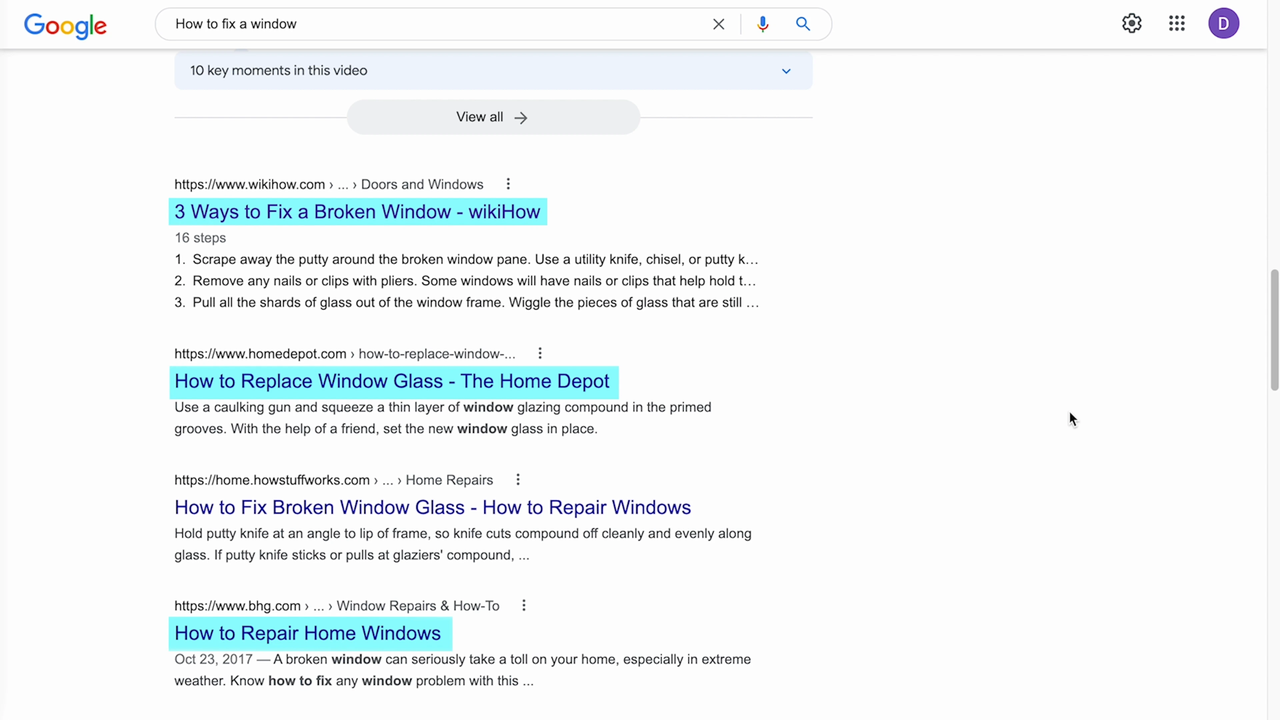Open the Google apps grid

coord(1176,24)
